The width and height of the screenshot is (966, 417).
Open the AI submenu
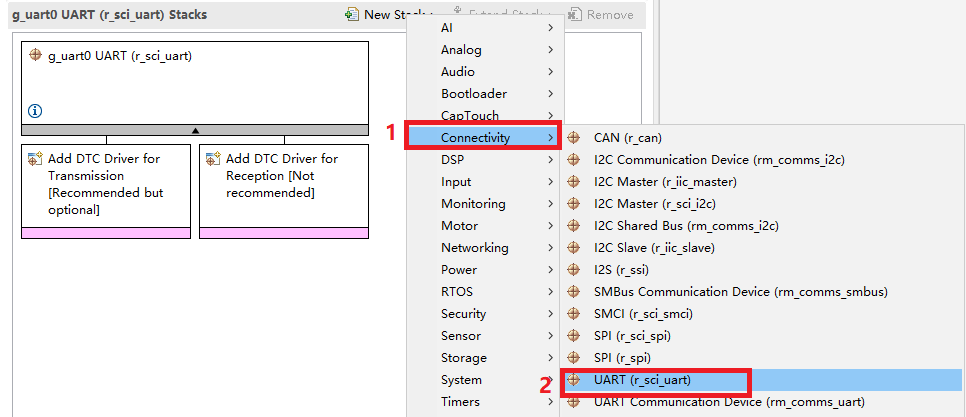click(x=485, y=28)
